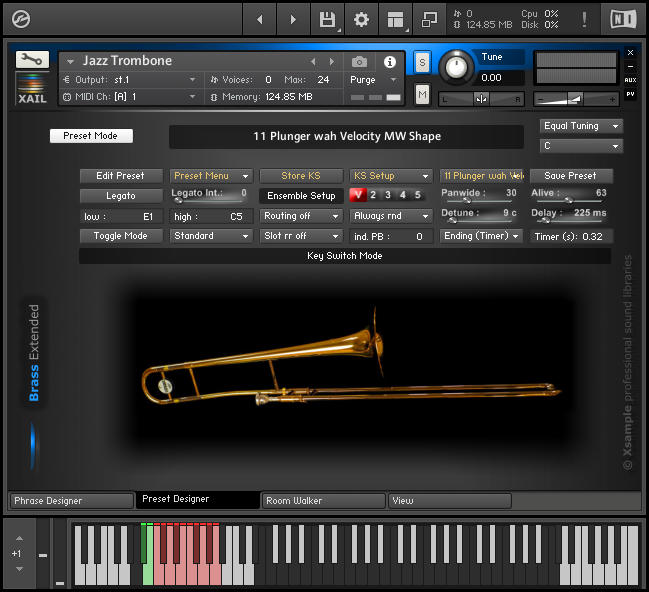This screenshot has height=592, width=649.
Task: Click the NI logo icon
Action: (x=623, y=19)
